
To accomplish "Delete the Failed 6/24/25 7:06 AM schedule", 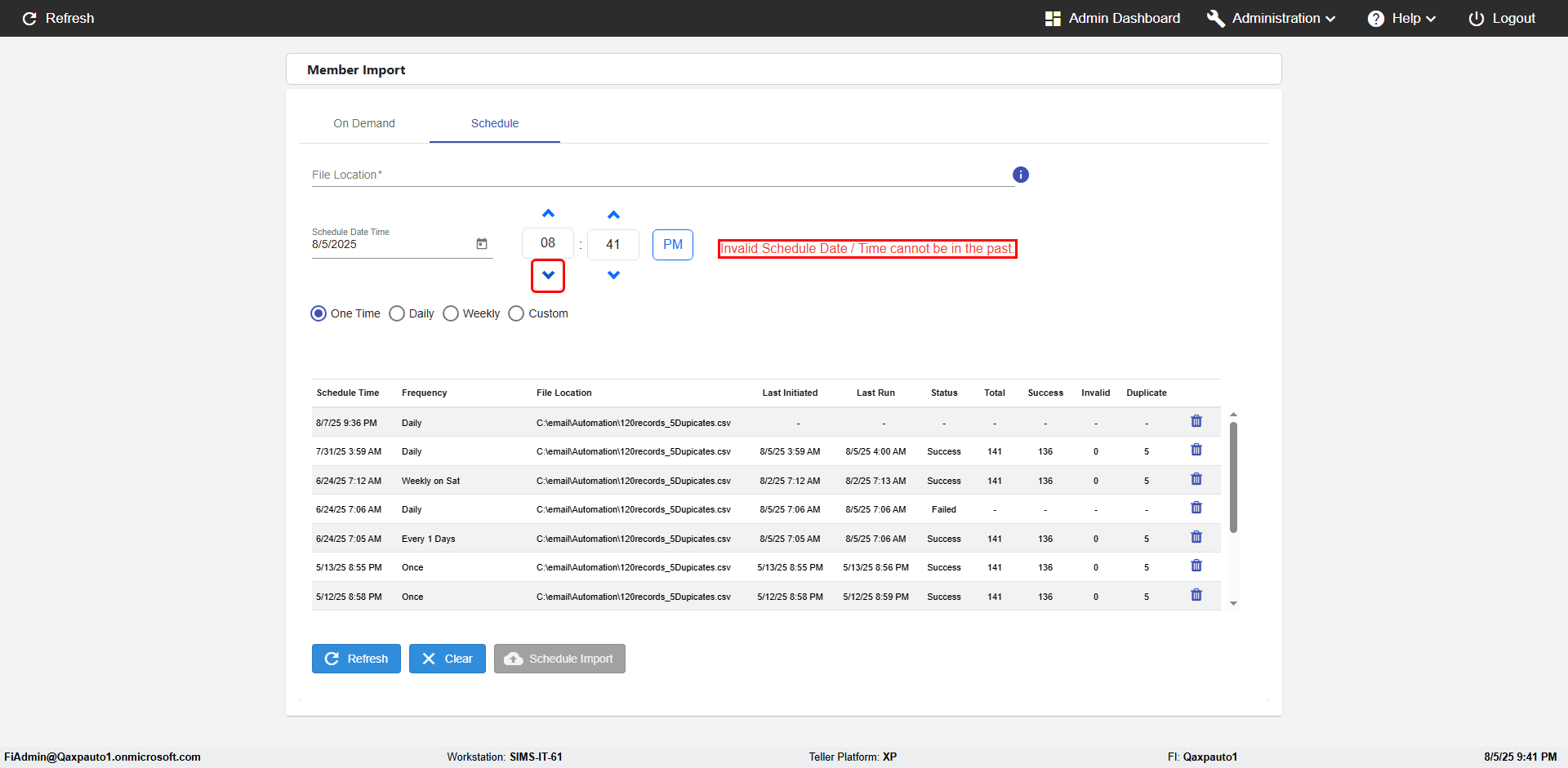I will click(1196, 508).
